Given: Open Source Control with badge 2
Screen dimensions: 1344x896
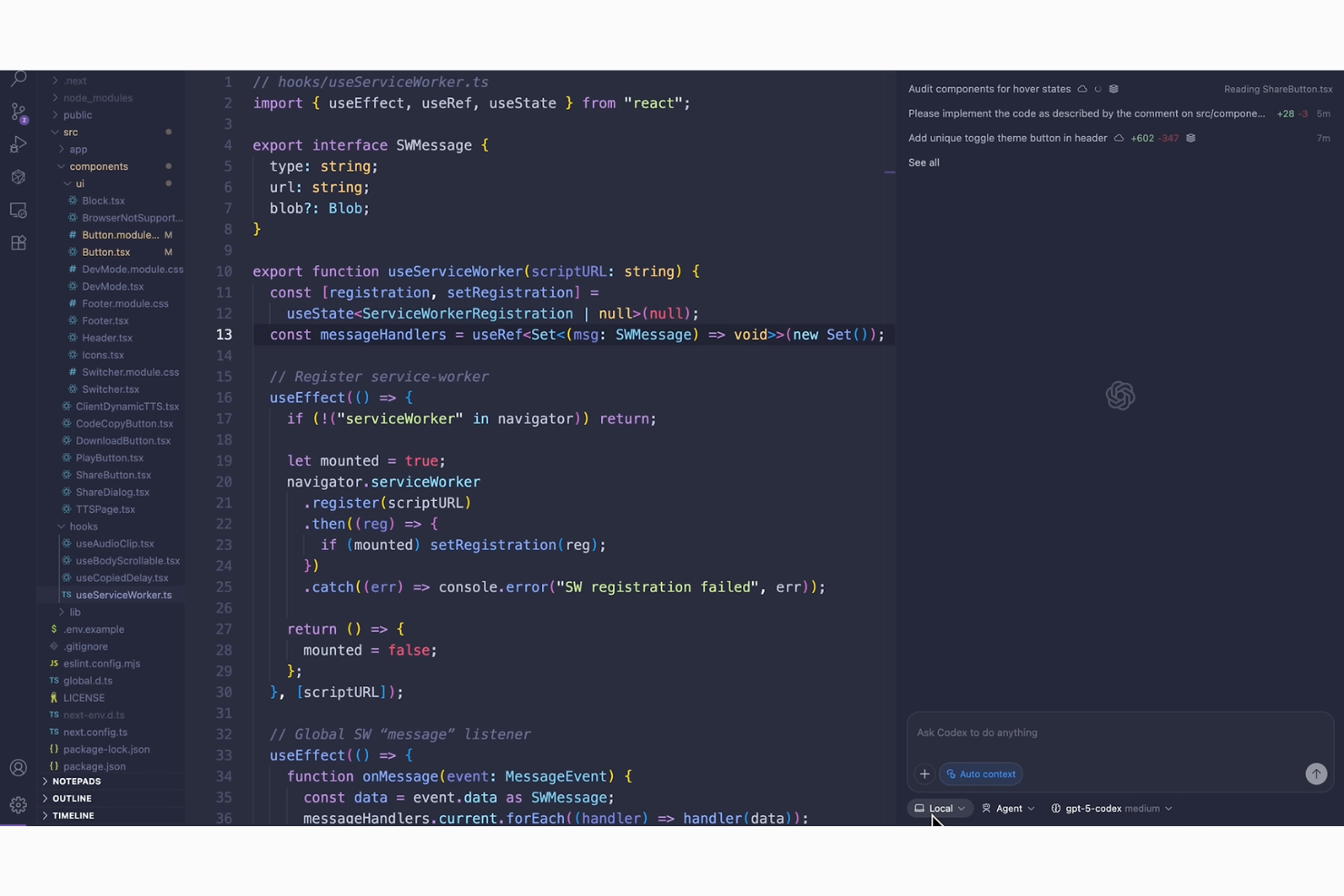Looking at the screenshot, I should (18, 113).
